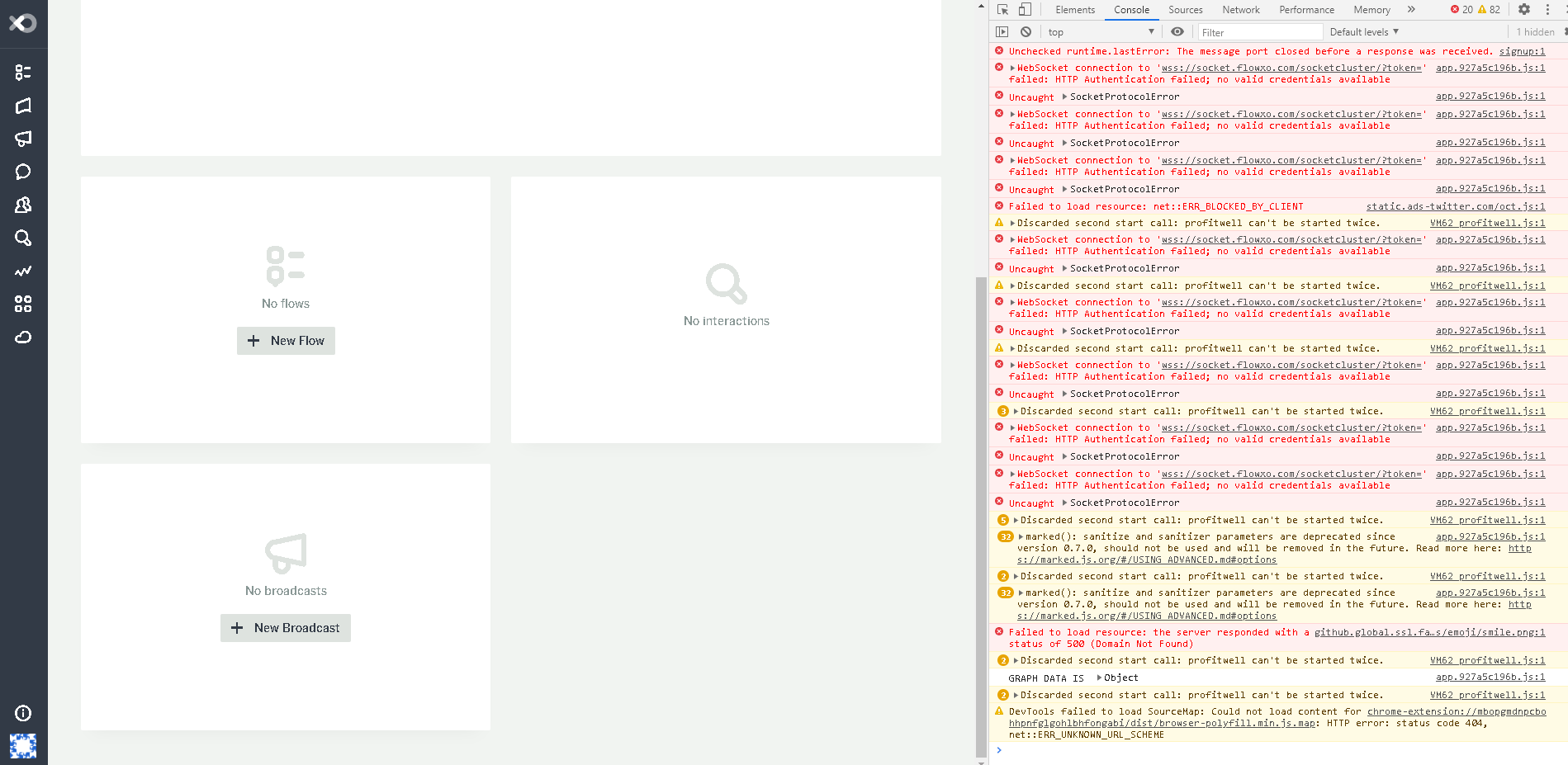
Task: Open github.global.ssl emoji smile.png link
Action: coord(1429,632)
